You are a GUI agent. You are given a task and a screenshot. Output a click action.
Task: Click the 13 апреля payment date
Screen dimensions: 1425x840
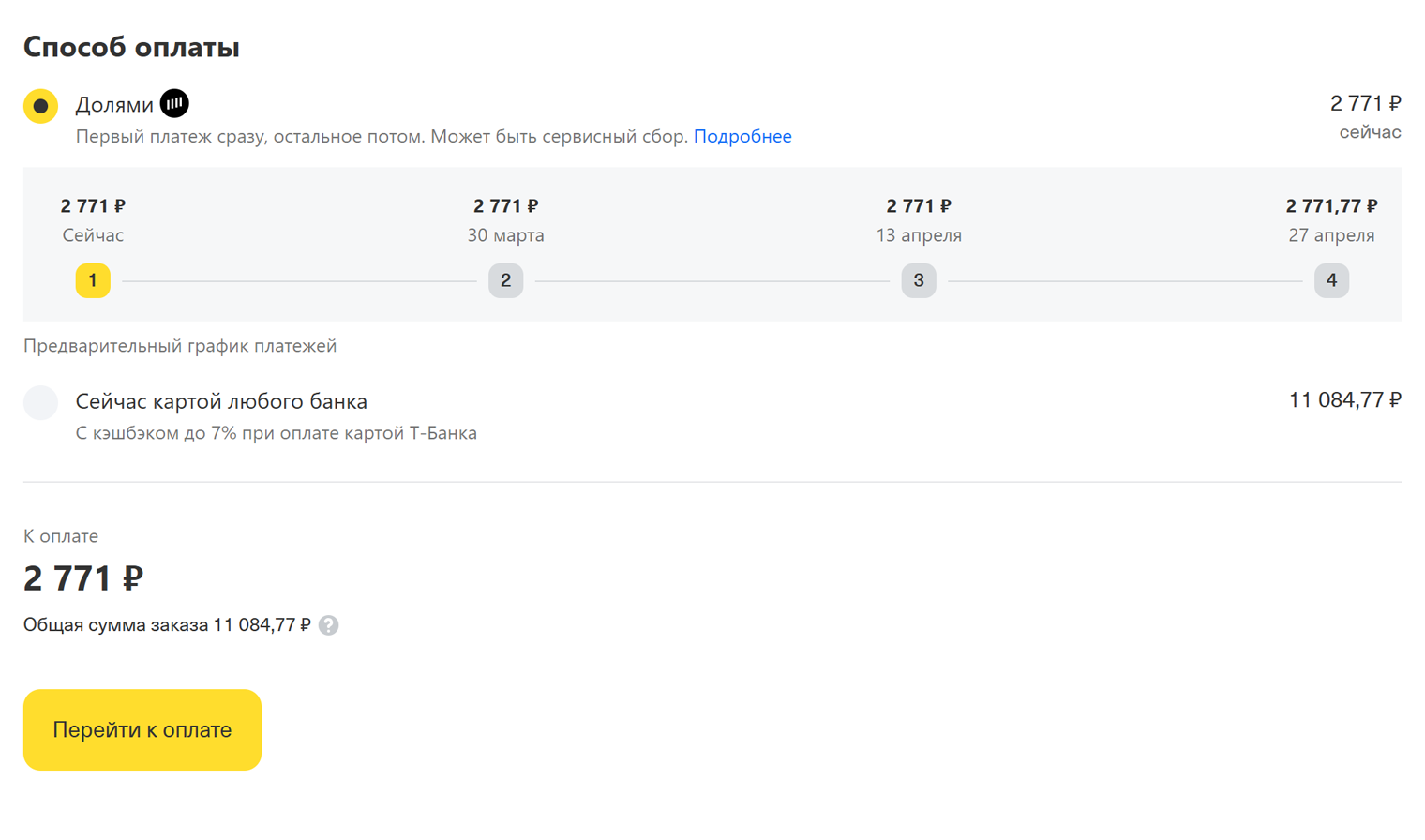click(x=919, y=235)
